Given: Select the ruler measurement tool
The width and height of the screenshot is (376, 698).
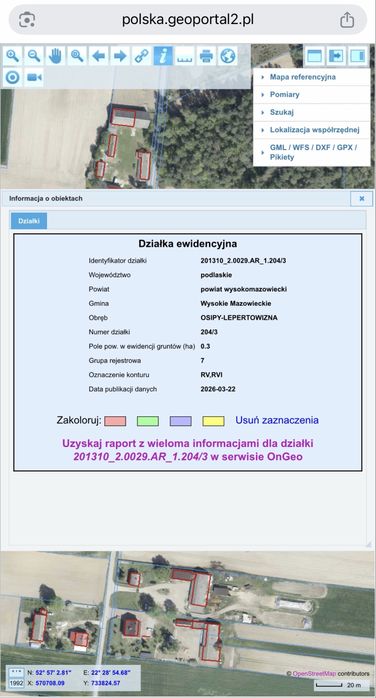Looking at the screenshot, I should click(184, 56).
